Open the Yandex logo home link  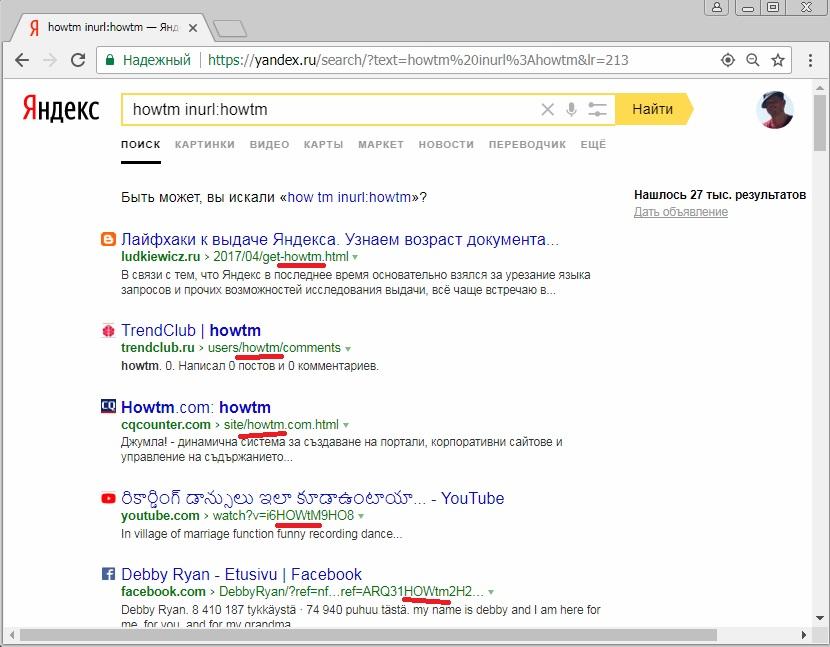(x=61, y=109)
